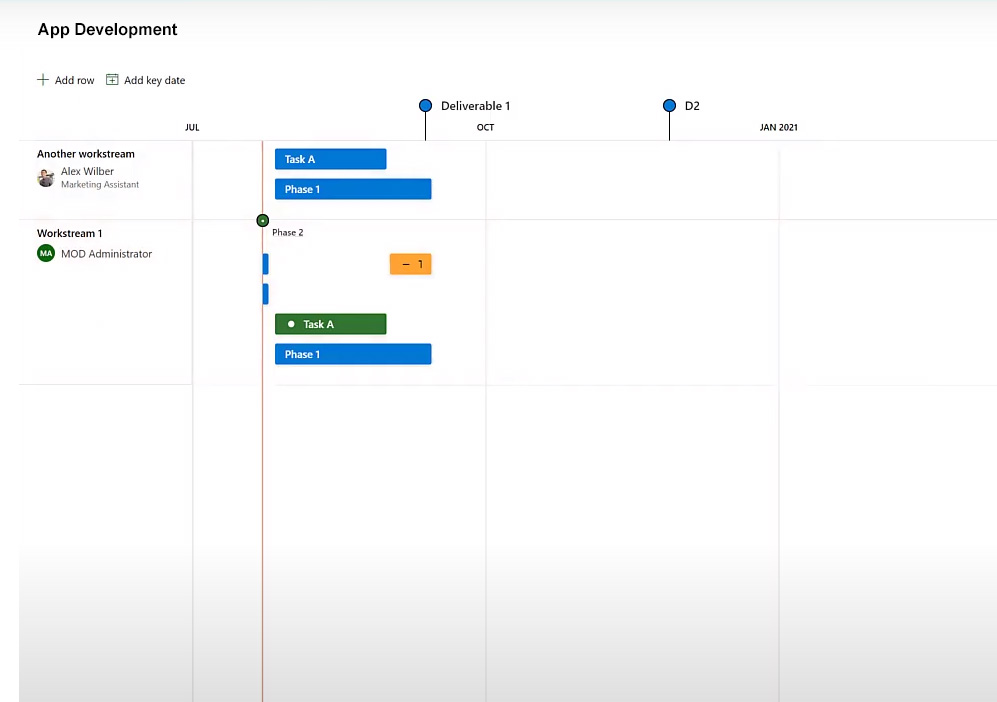997x702 pixels.
Task: Click the App Development roadmap title
Action: [x=107, y=30]
